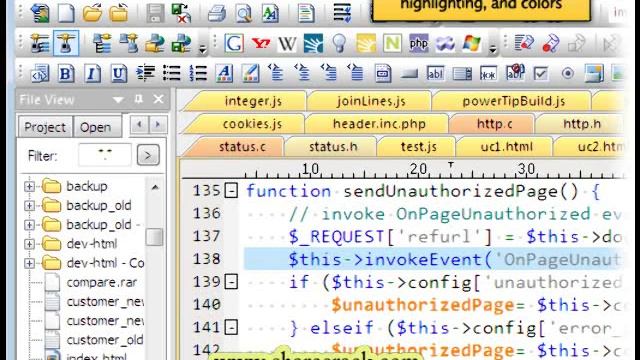Open the status.h tab
The image size is (640, 360).
[333, 147]
